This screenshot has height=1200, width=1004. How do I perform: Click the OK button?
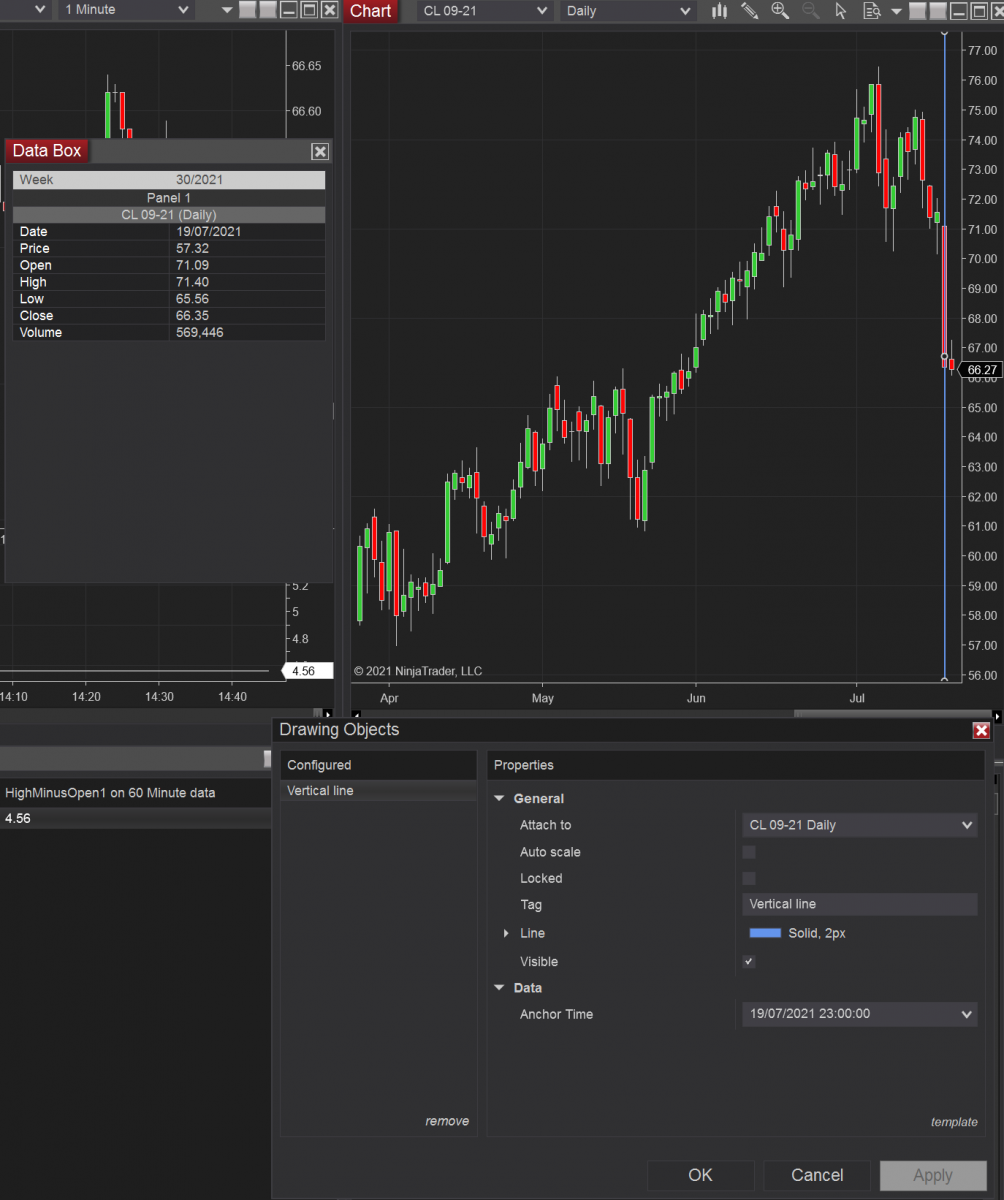tap(701, 1175)
